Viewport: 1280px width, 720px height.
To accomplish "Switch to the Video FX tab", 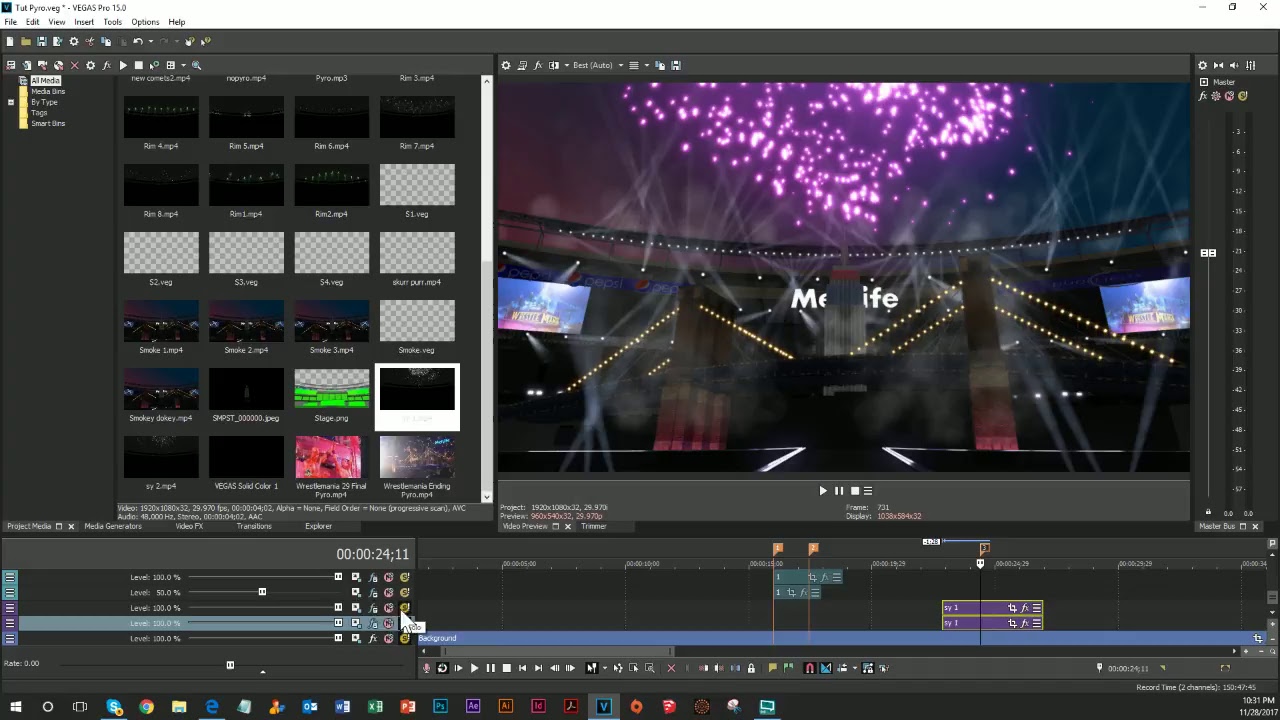I will [x=189, y=526].
